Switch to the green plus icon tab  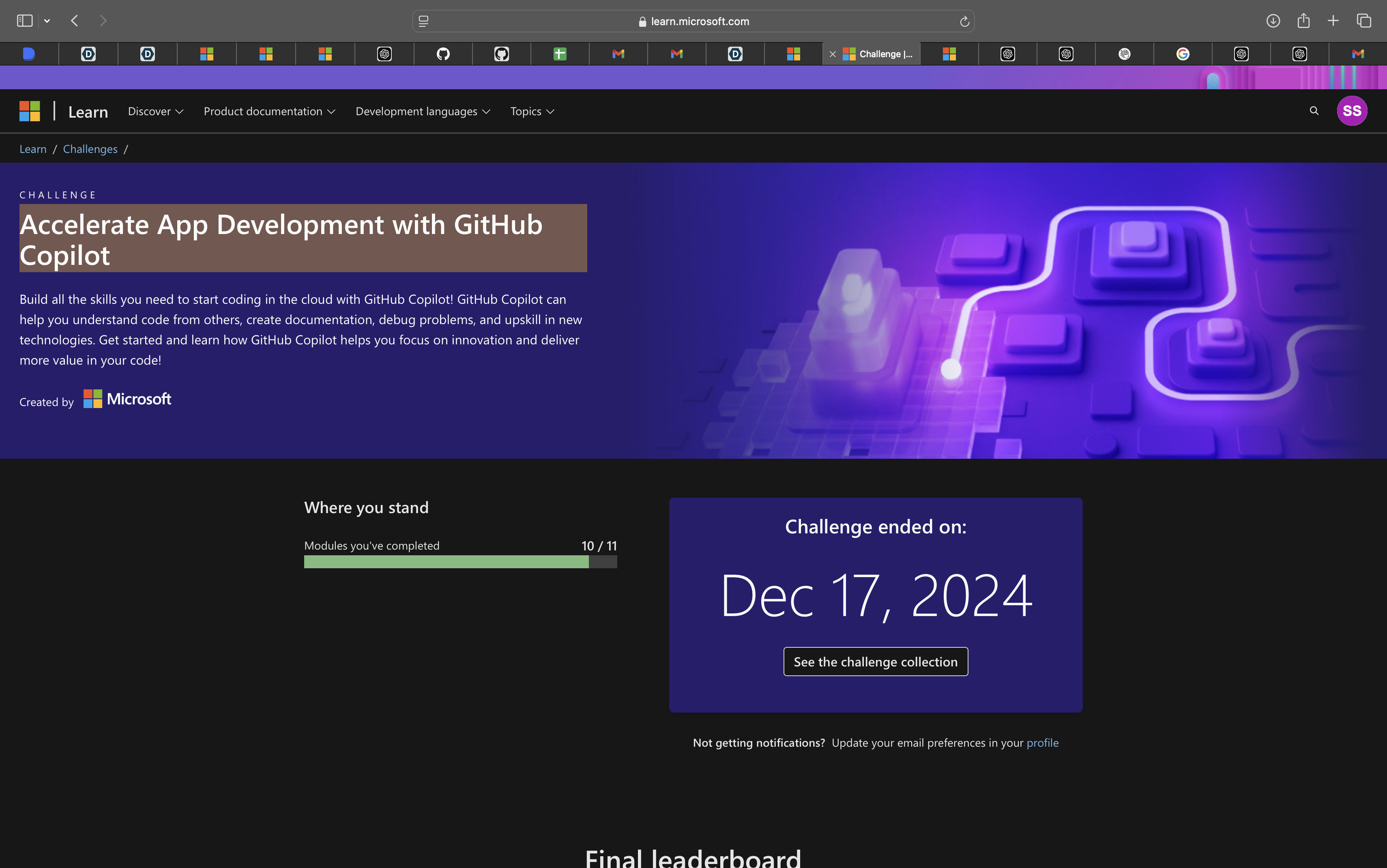560,54
